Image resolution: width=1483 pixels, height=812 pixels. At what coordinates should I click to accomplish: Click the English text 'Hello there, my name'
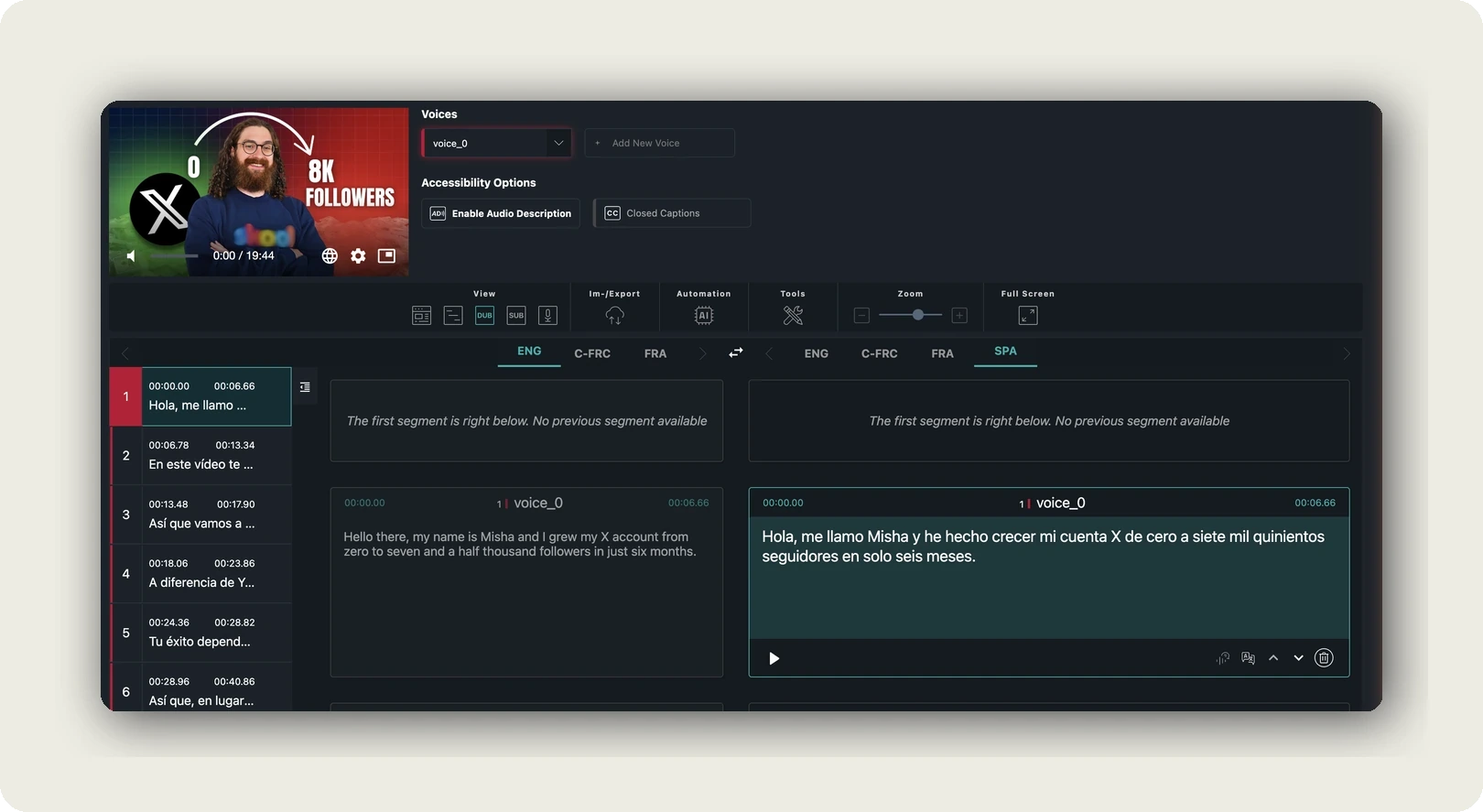tap(412, 537)
